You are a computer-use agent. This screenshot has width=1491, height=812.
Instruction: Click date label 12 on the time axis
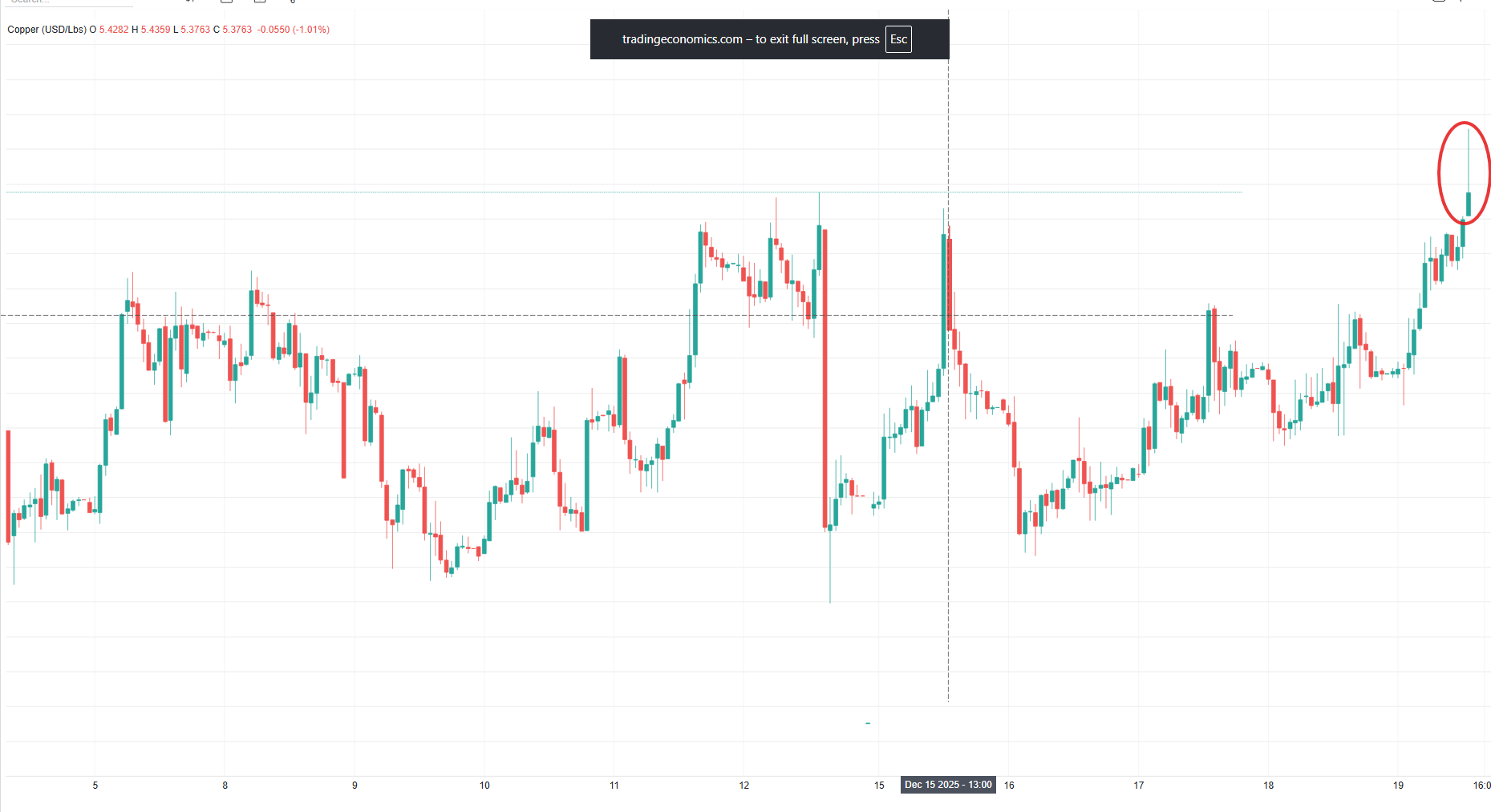coord(744,786)
